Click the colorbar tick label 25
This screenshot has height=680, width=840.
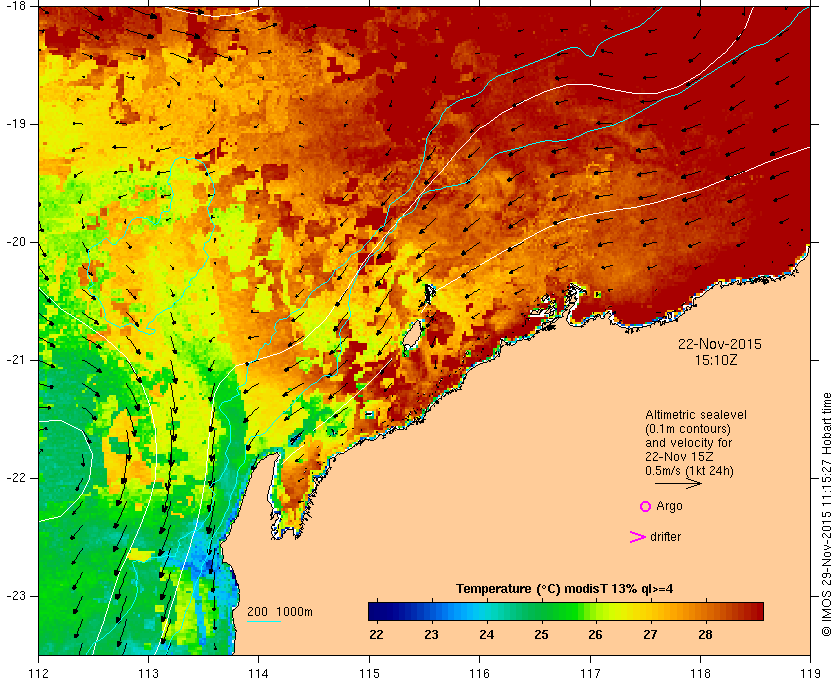pos(541,634)
